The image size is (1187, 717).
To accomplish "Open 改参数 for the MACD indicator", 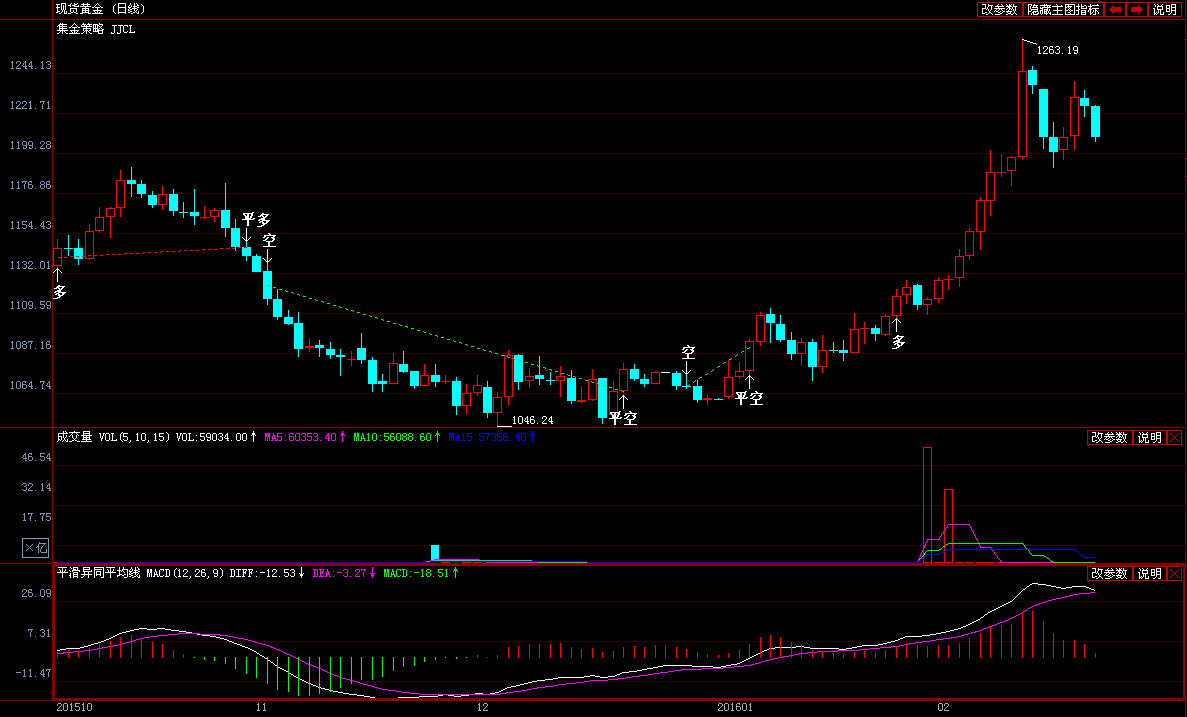I will click(1109, 574).
